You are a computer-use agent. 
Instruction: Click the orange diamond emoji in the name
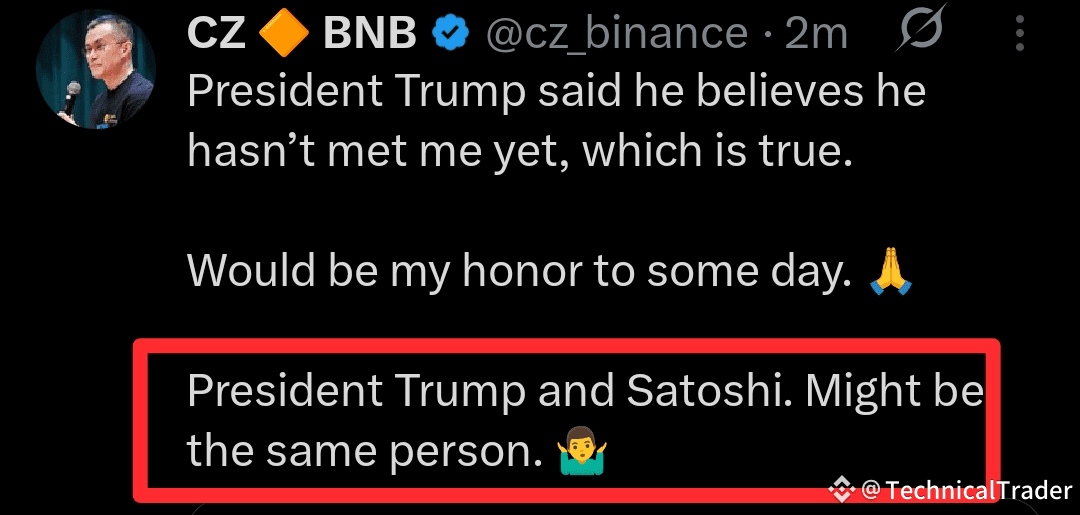pos(284,34)
